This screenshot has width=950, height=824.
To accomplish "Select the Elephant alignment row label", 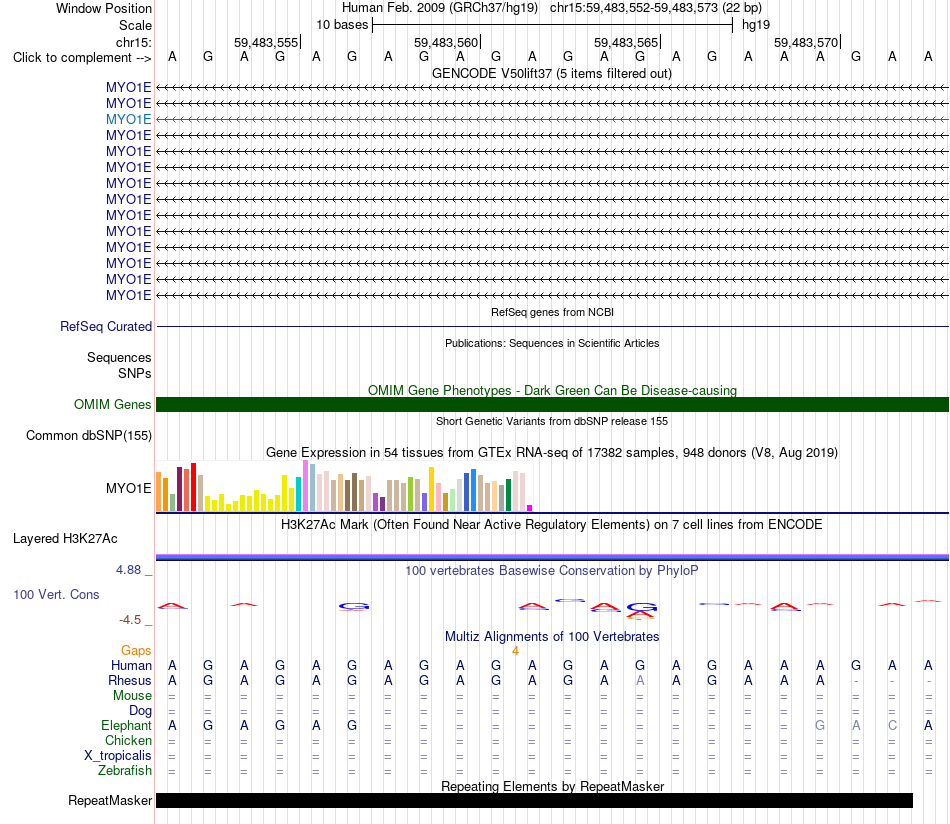I will click(126, 725).
